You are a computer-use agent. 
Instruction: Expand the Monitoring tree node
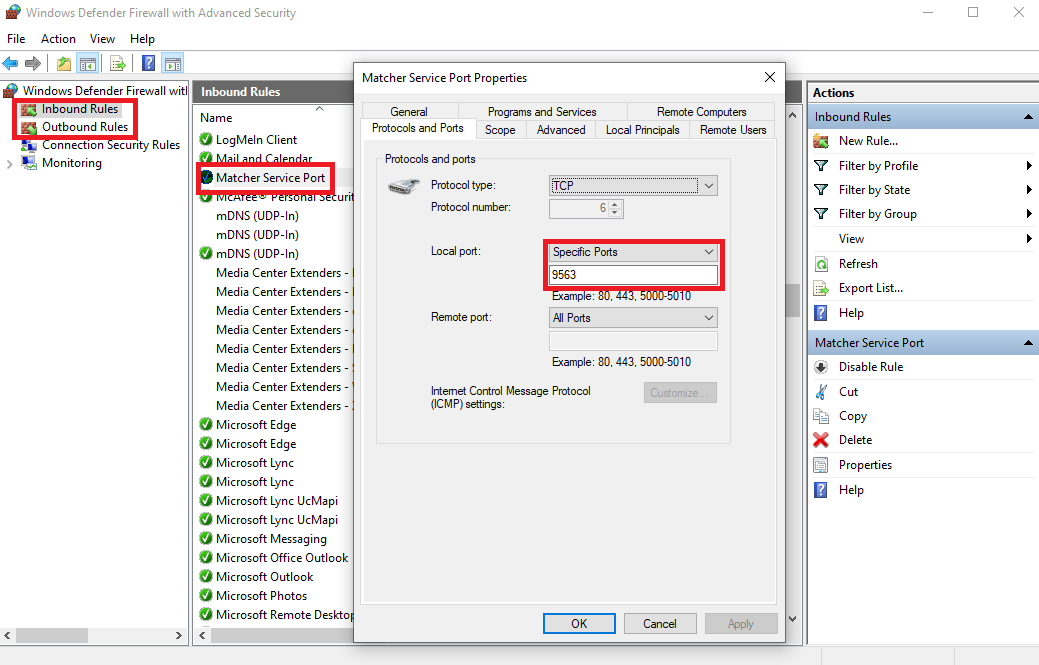coord(10,164)
